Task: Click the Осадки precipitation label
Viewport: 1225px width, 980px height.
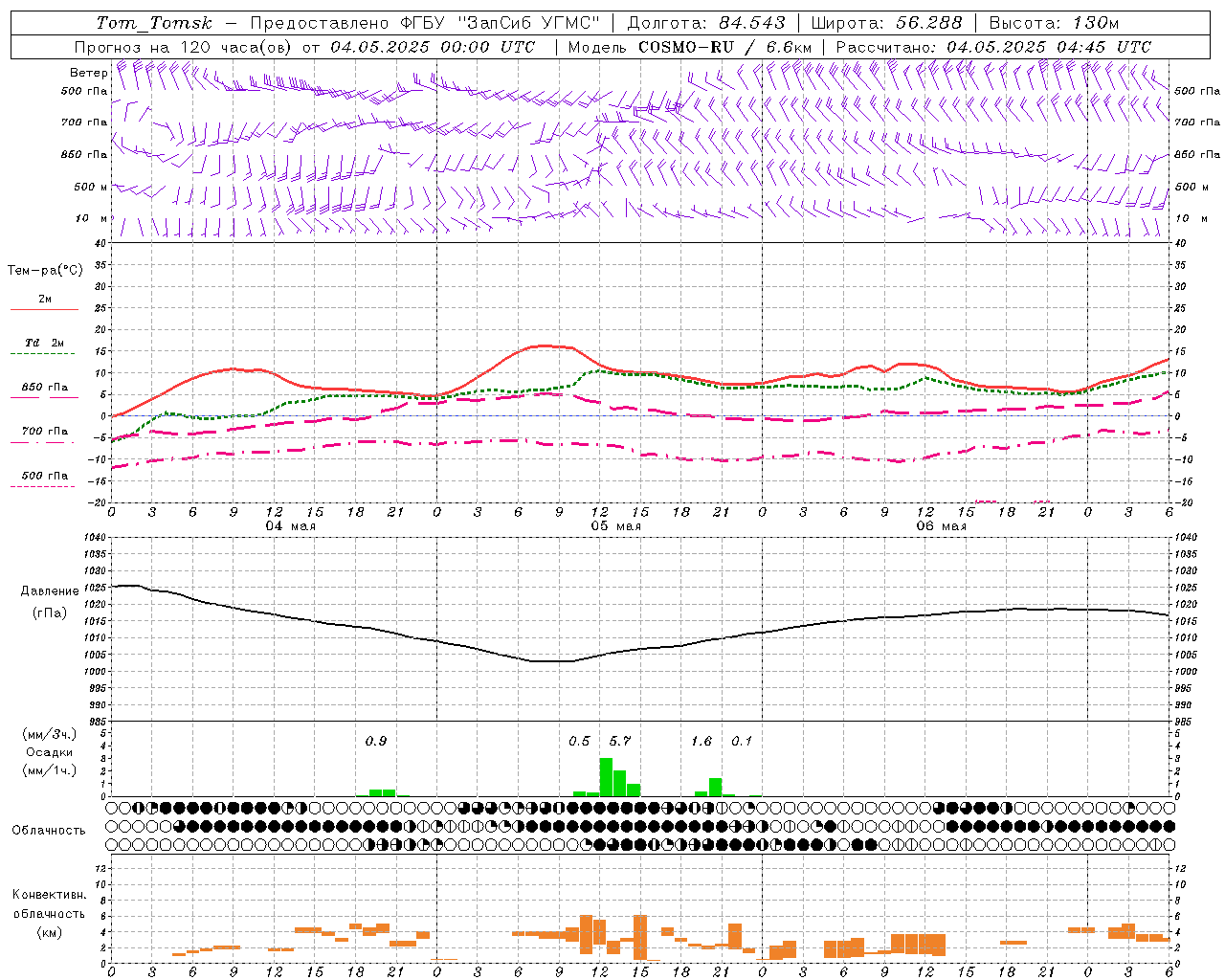Action: click(49, 752)
